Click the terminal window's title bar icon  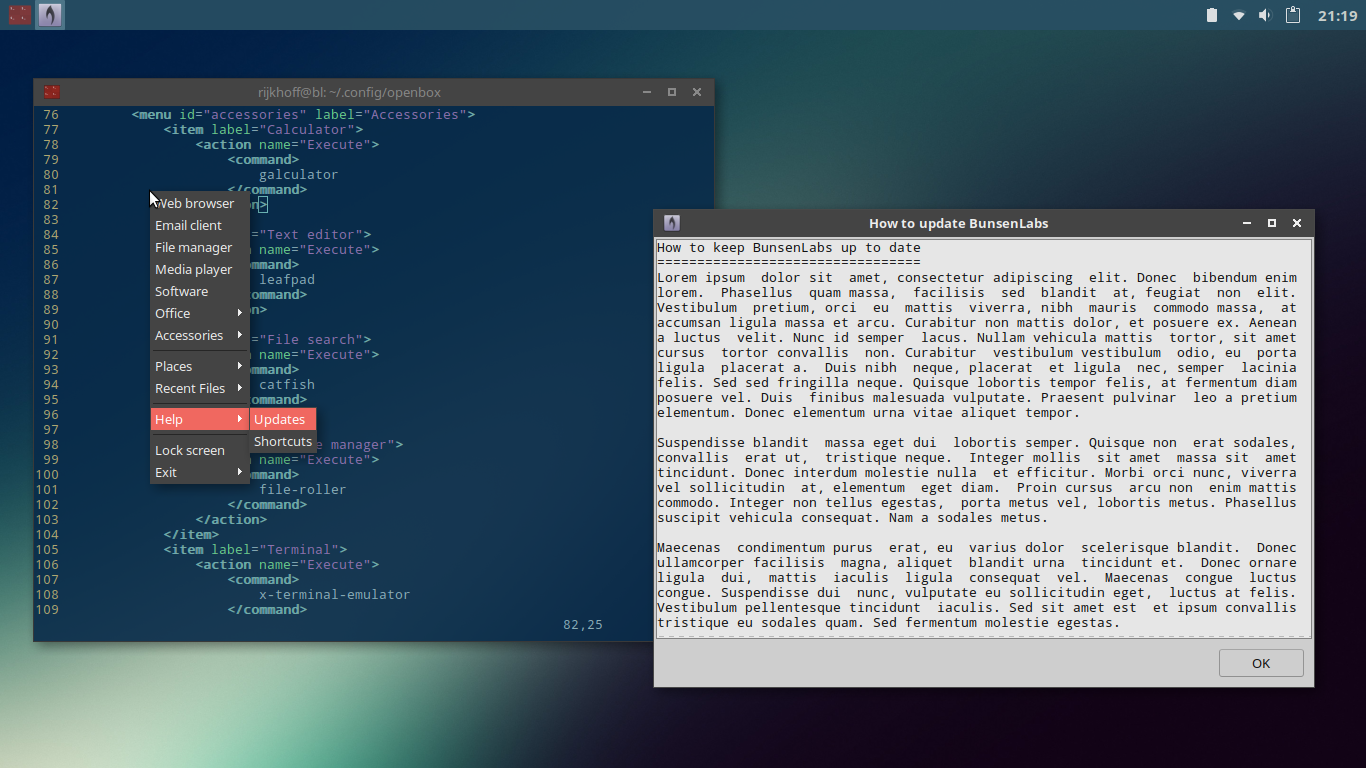pos(51,92)
